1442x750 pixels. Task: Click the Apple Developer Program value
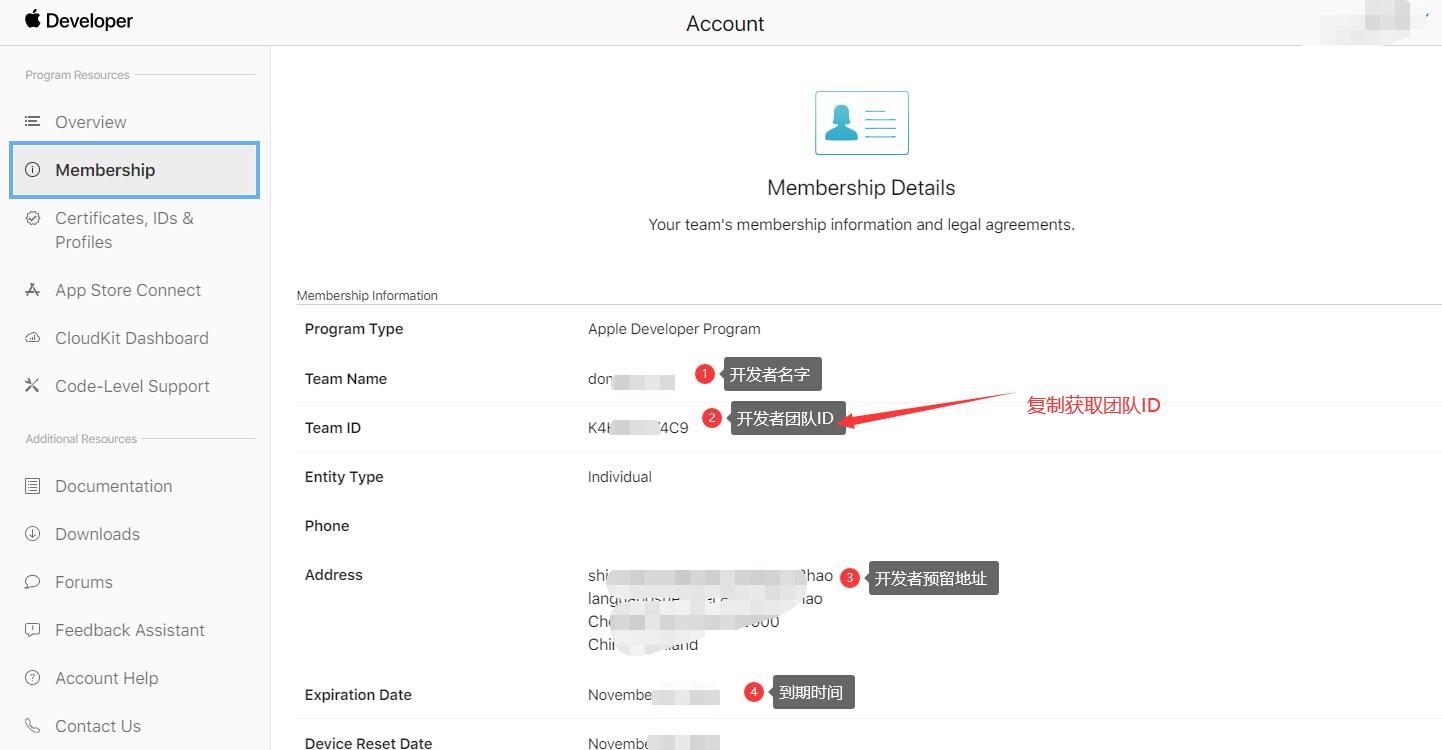click(674, 329)
